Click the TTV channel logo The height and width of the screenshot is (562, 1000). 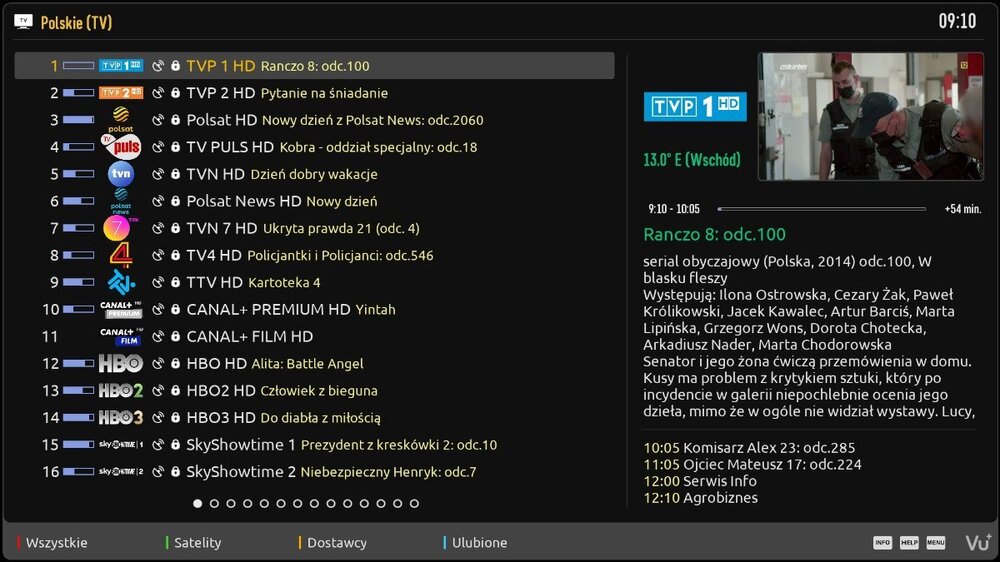121,282
